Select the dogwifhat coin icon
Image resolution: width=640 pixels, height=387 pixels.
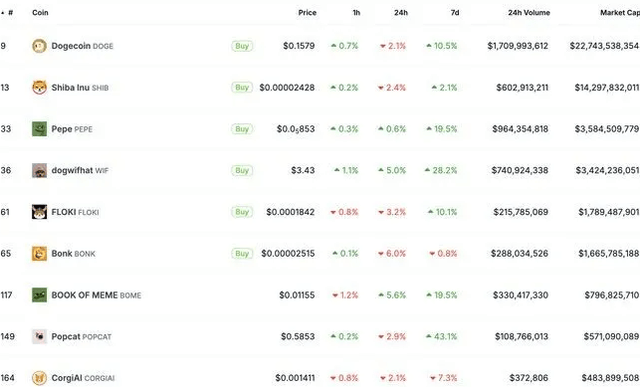click(39, 170)
